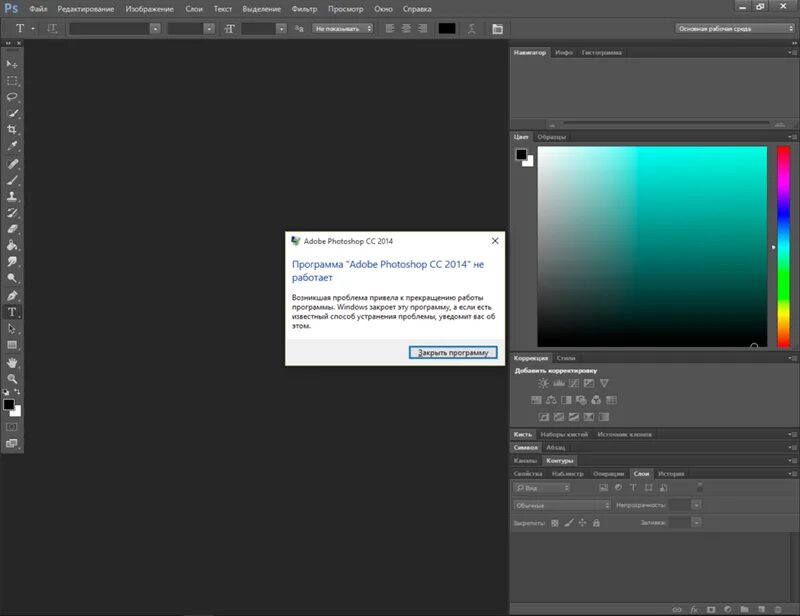The width and height of the screenshot is (800, 616).
Task: Click the fx layer style icon
Action: (694, 609)
